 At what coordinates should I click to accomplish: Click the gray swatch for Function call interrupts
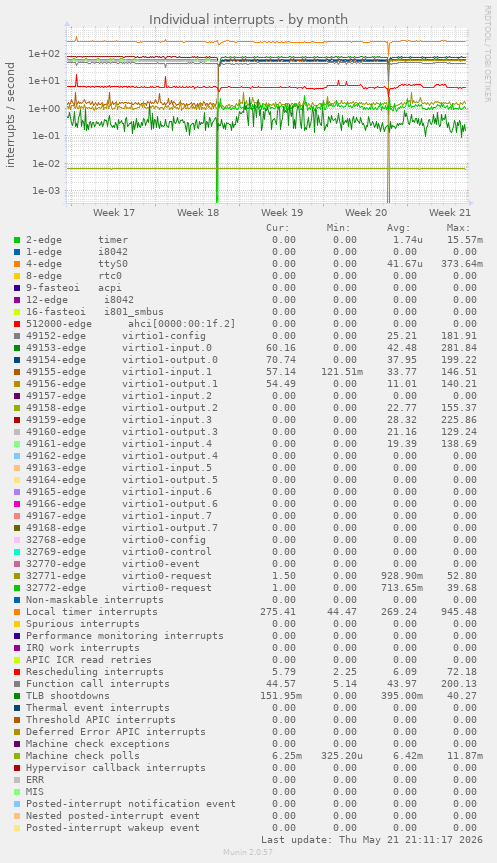[17, 684]
